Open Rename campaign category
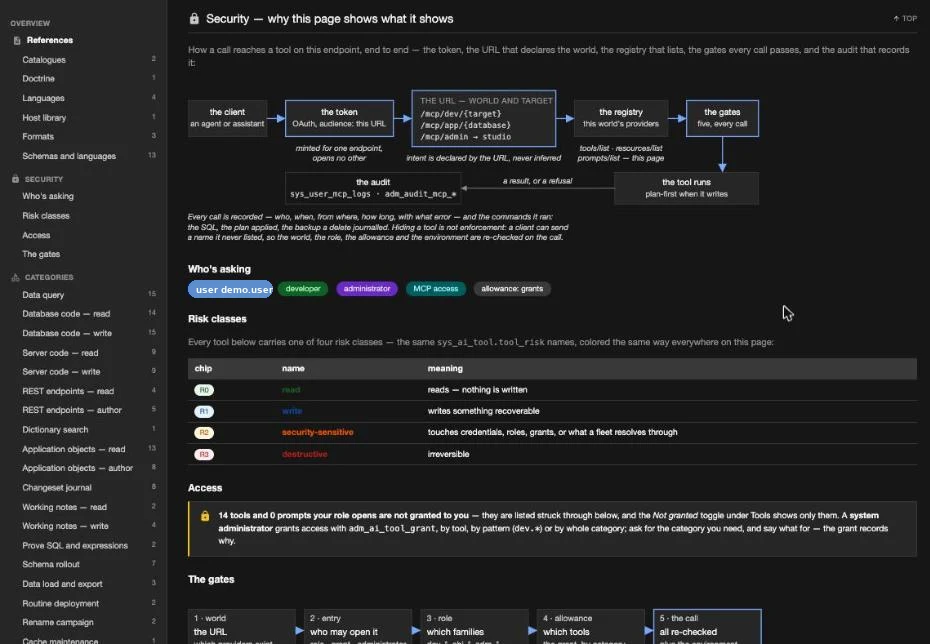The width and height of the screenshot is (930, 644). click(58, 622)
